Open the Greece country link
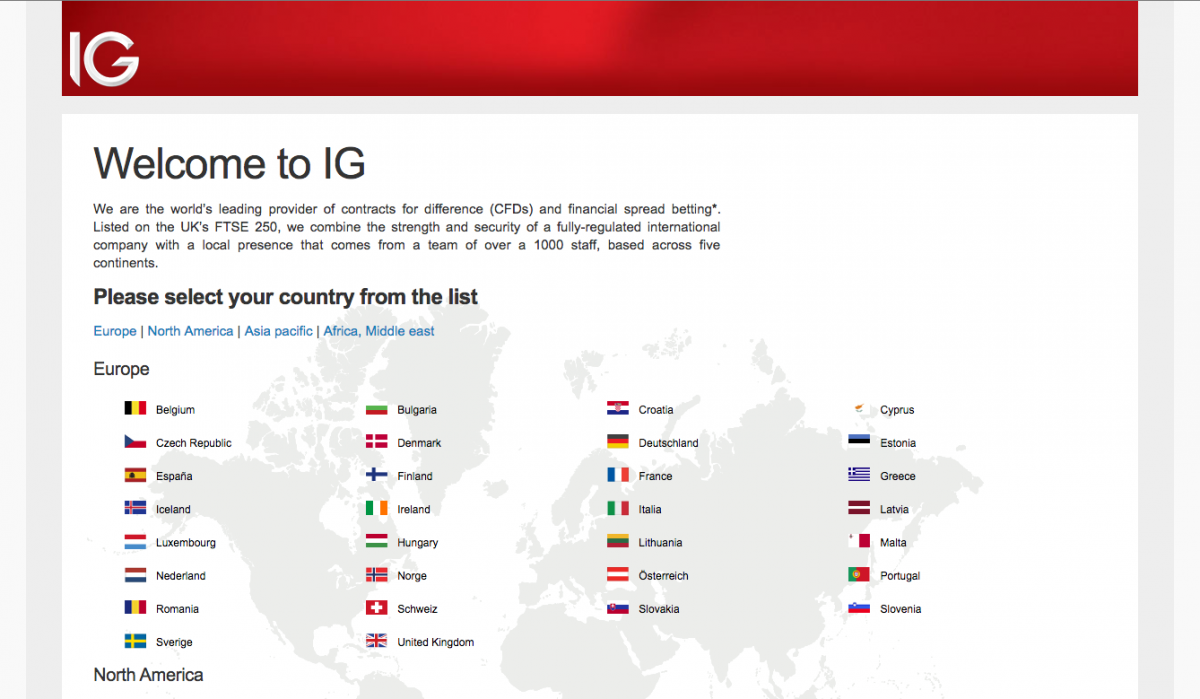This screenshot has height=699, width=1200. click(x=898, y=476)
